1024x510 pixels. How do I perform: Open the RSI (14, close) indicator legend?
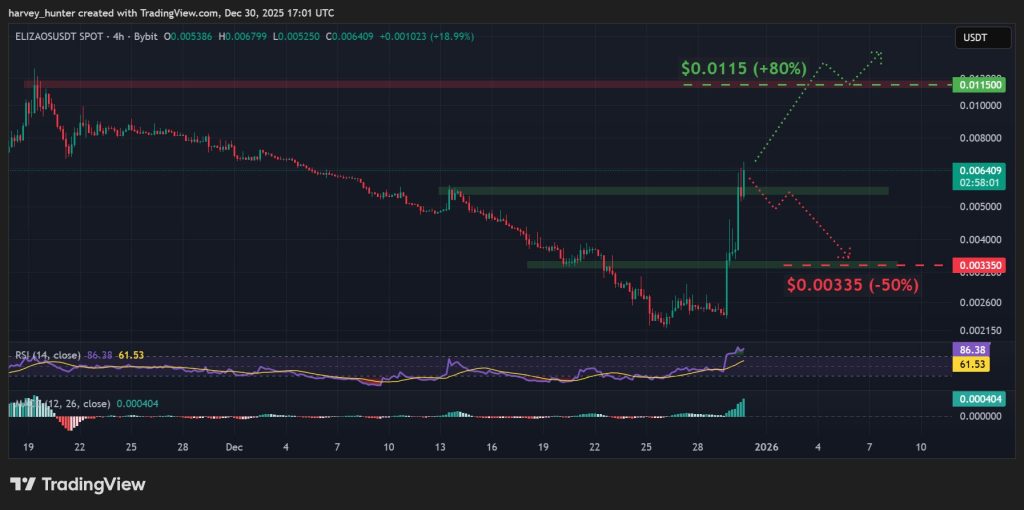pyautogui.click(x=47, y=355)
